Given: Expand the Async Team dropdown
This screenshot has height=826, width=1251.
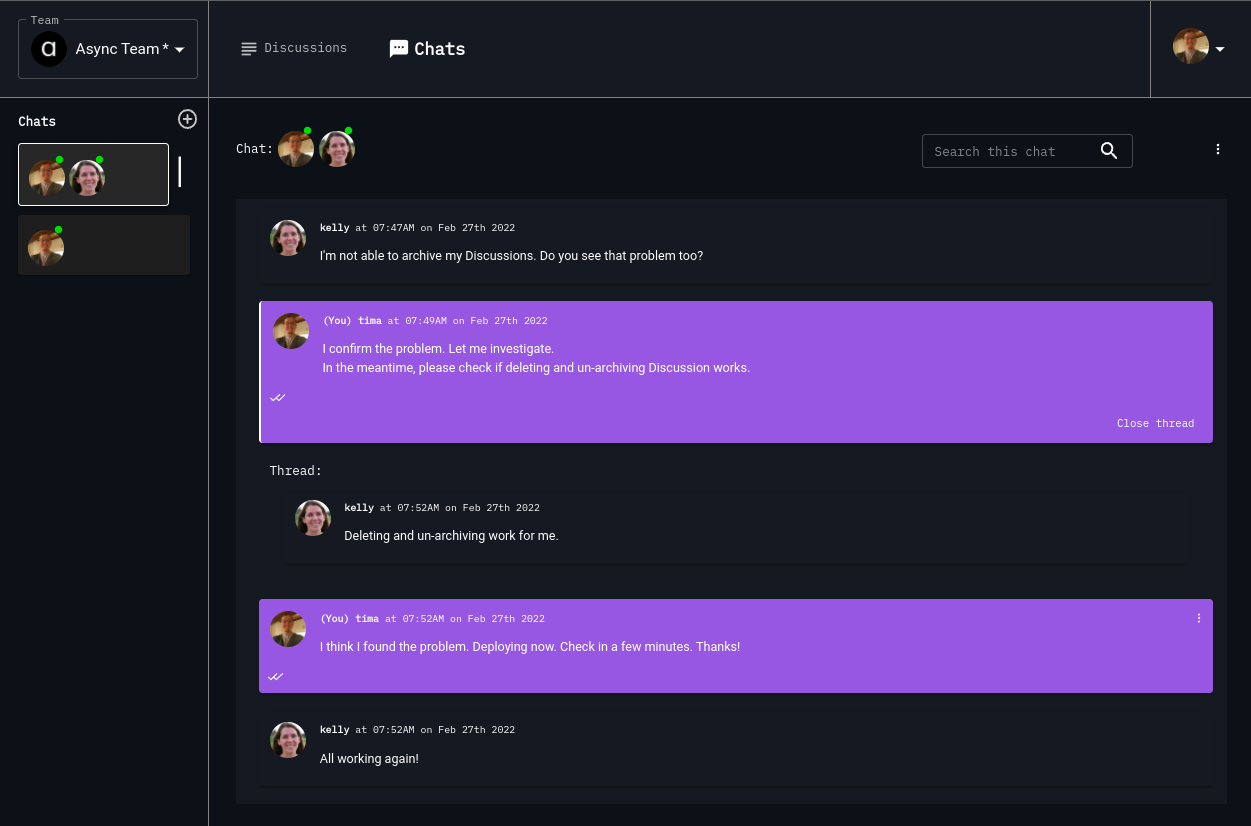Looking at the screenshot, I should [x=180, y=50].
